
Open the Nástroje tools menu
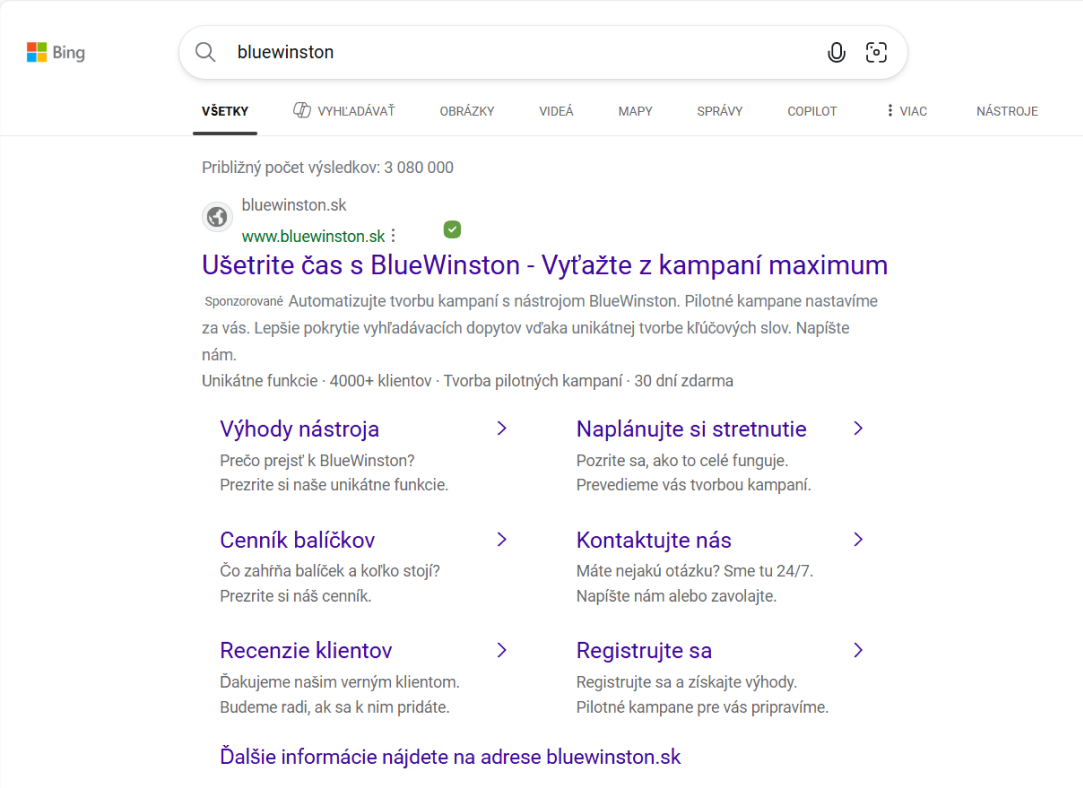pyautogui.click(x=1007, y=111)
